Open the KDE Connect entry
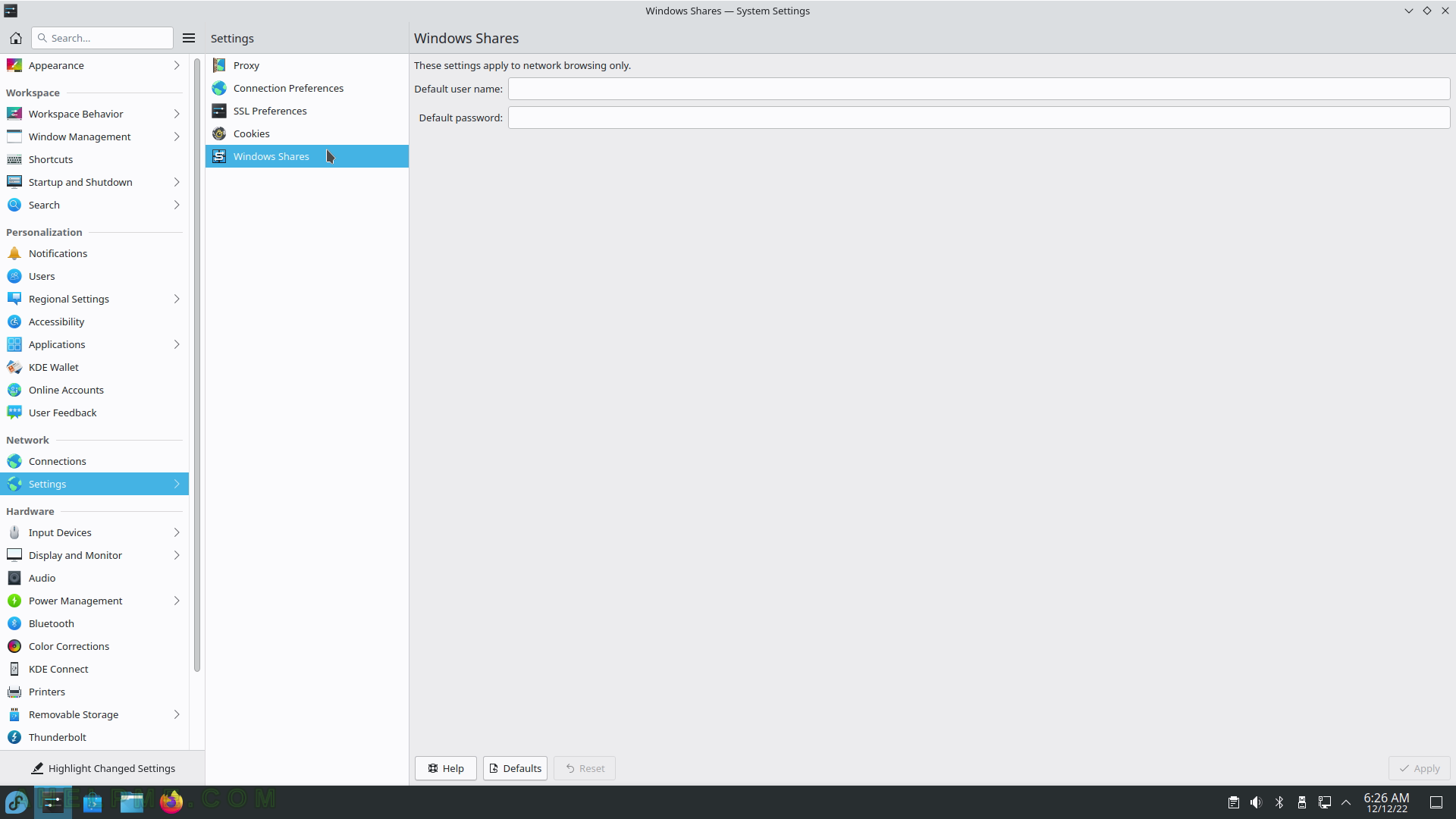The width and height of the screenshot is (1456, 819). (94, 669)
